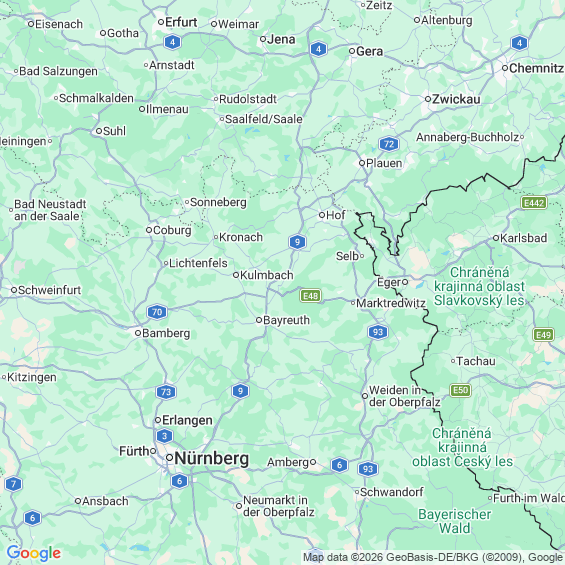Click the A7 highway shield near Ansbach
The height and width of the screenshot is (565, 565).
(x=14, y=484)
